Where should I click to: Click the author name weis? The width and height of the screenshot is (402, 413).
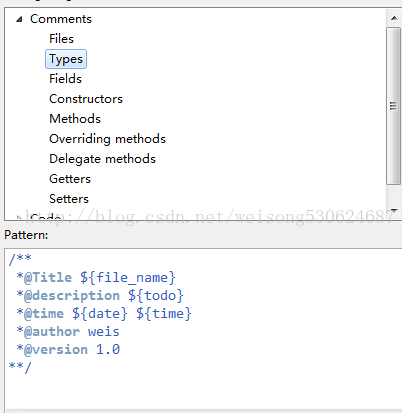pos(104,331)
